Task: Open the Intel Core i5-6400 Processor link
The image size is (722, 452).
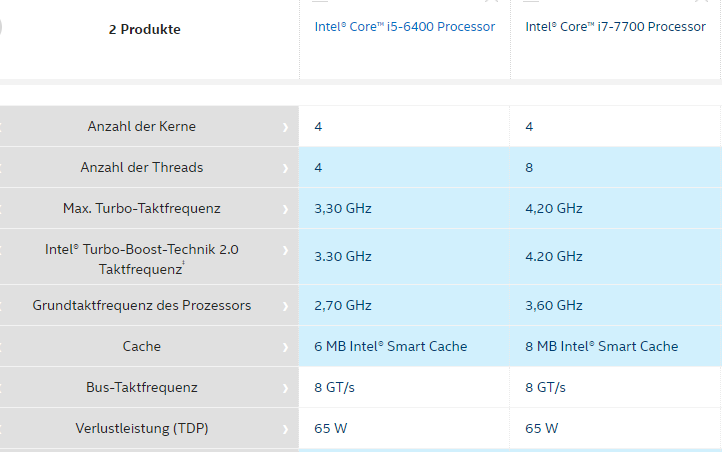Action: [404, 27]
